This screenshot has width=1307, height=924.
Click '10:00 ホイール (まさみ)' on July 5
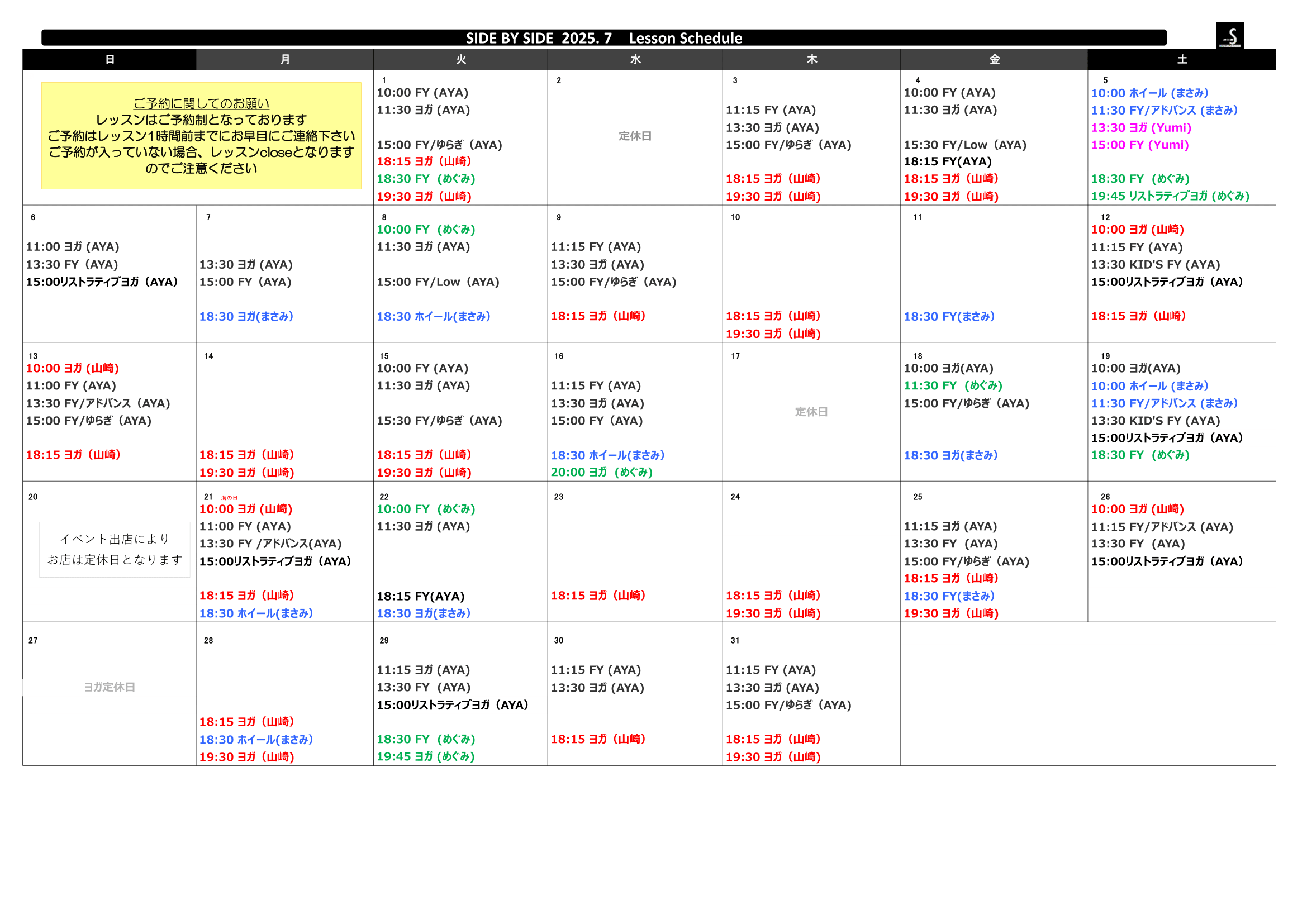1149,93
